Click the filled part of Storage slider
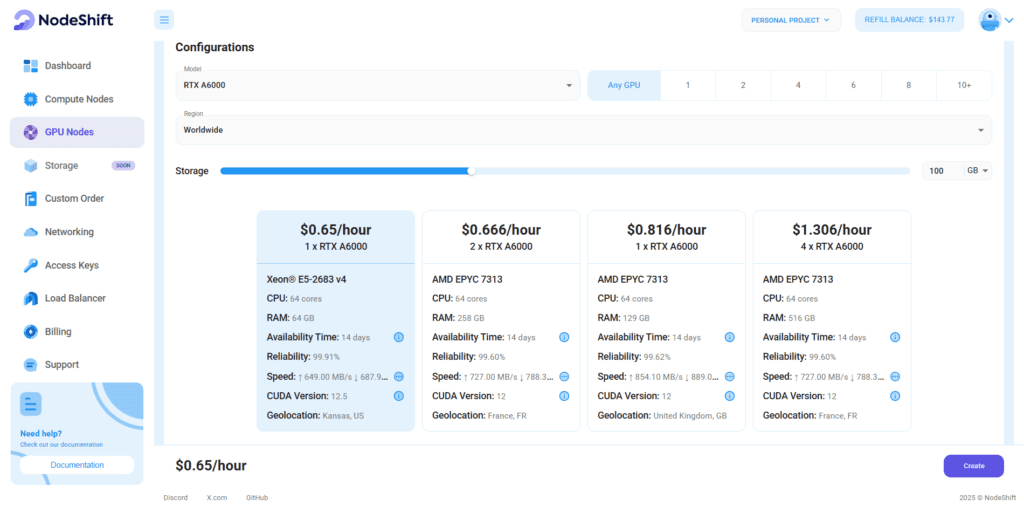Viewport: 1024px width, 506px height. [x=345, y=171]
